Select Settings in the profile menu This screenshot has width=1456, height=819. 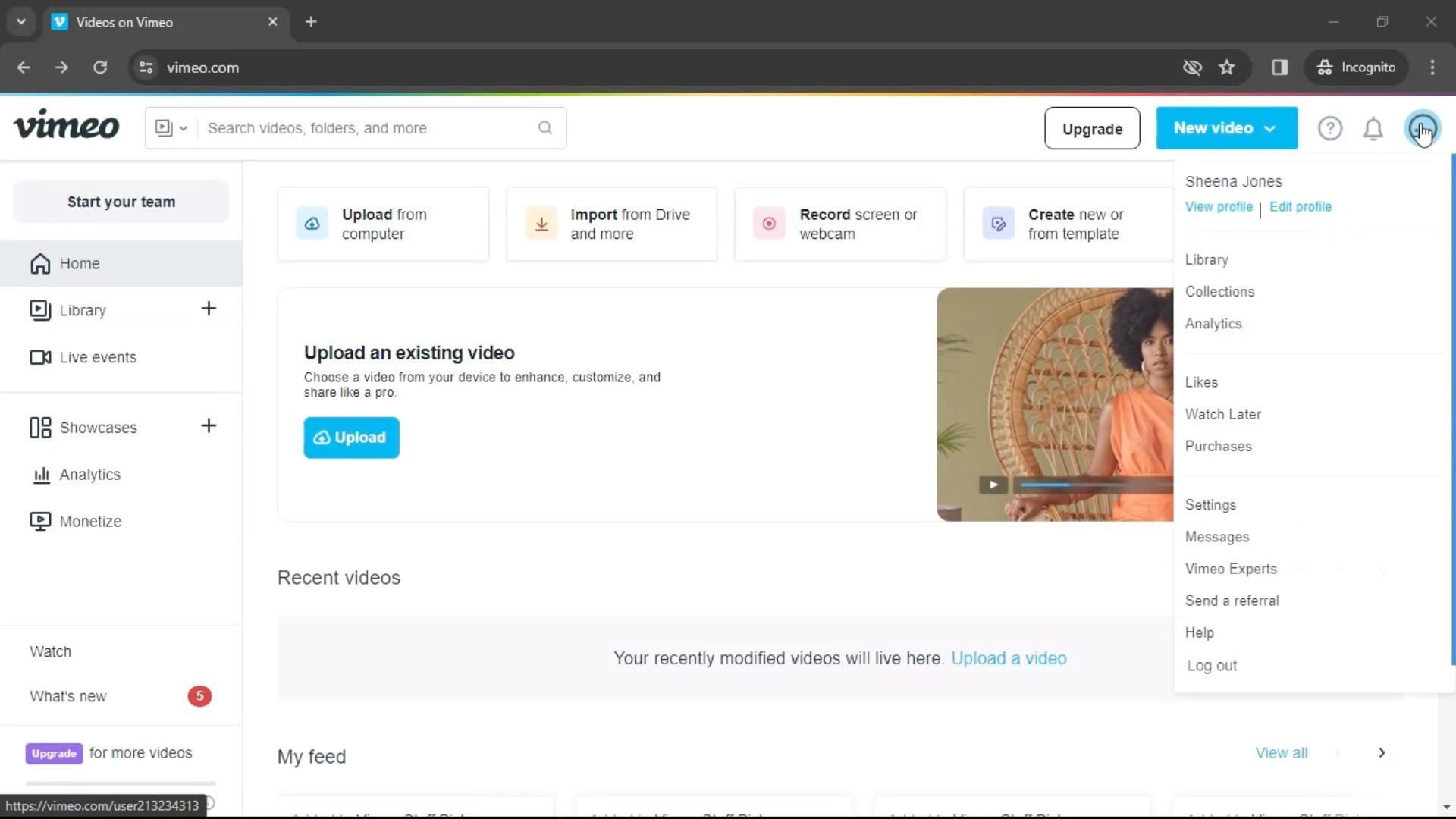pos(1210,505)
